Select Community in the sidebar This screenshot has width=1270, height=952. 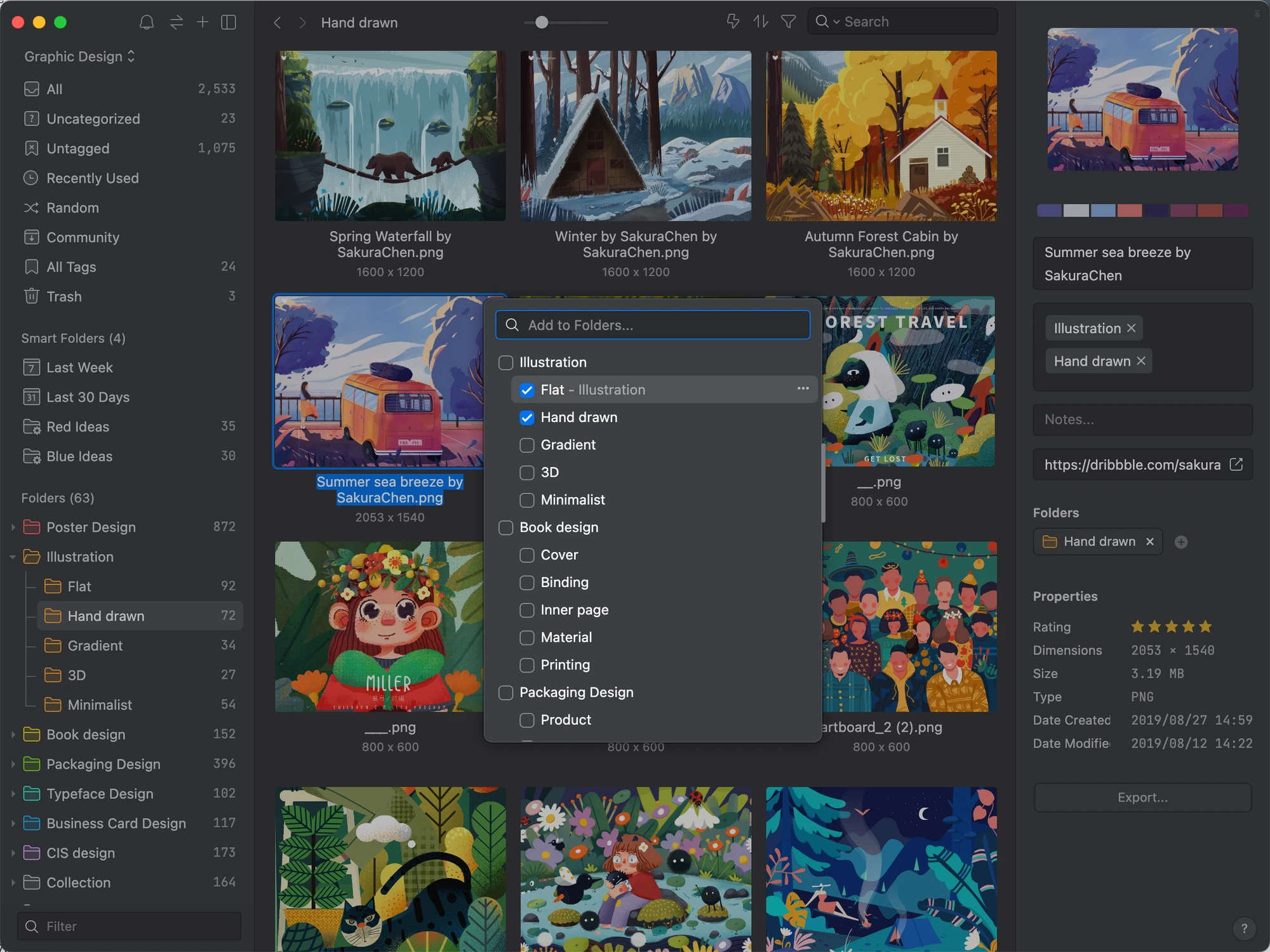point(83,237)
